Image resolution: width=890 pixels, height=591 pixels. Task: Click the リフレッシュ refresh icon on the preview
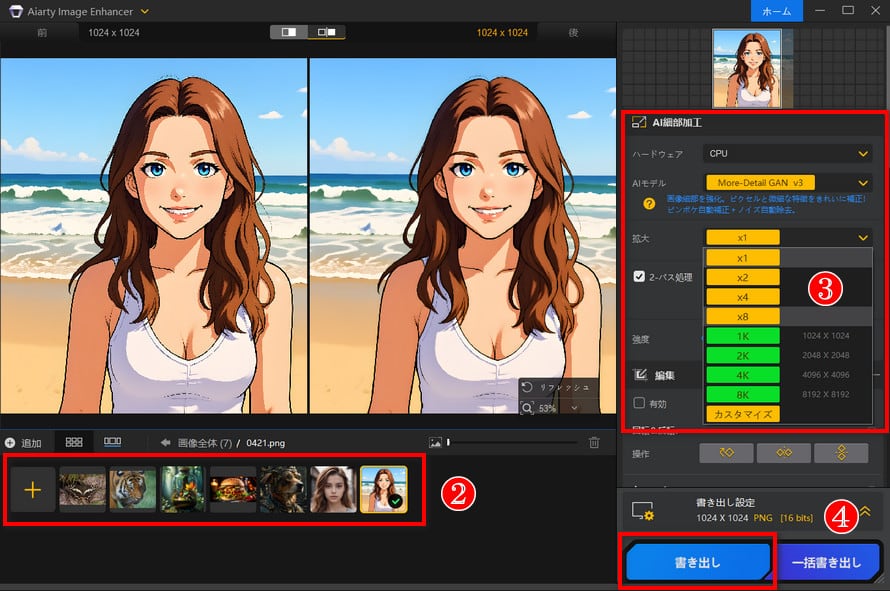pyautogui.click(x=527, y=388)
